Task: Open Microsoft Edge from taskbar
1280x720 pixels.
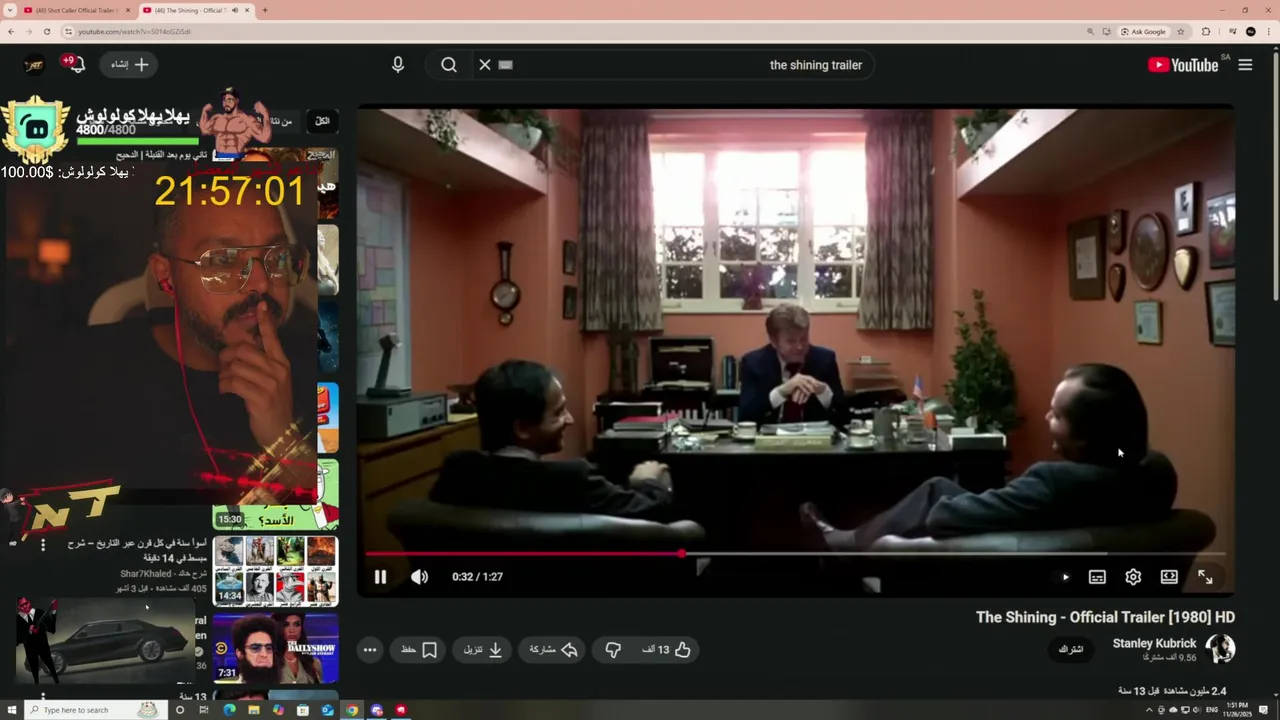Action: 229,710
